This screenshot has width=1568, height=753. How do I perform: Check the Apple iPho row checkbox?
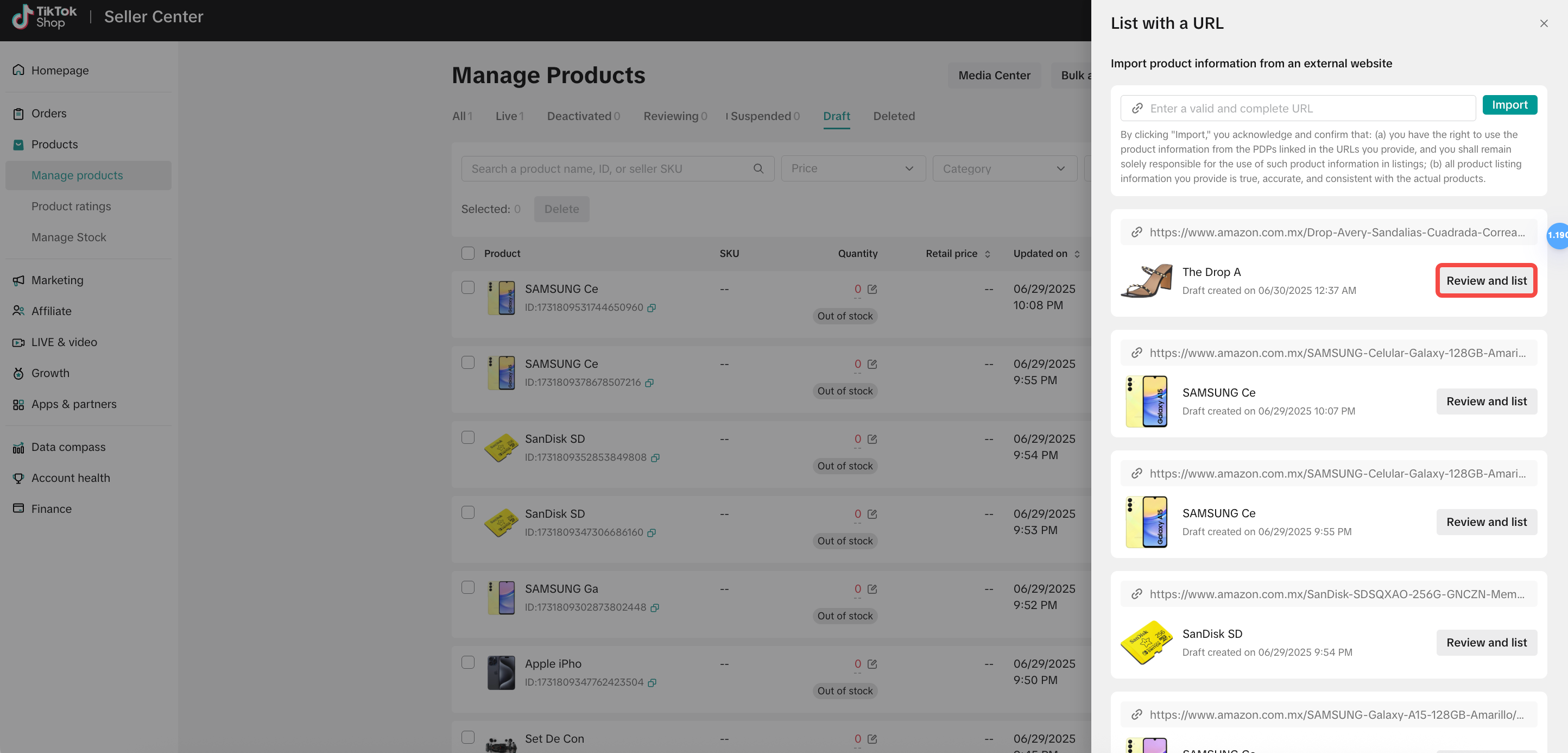467,662
